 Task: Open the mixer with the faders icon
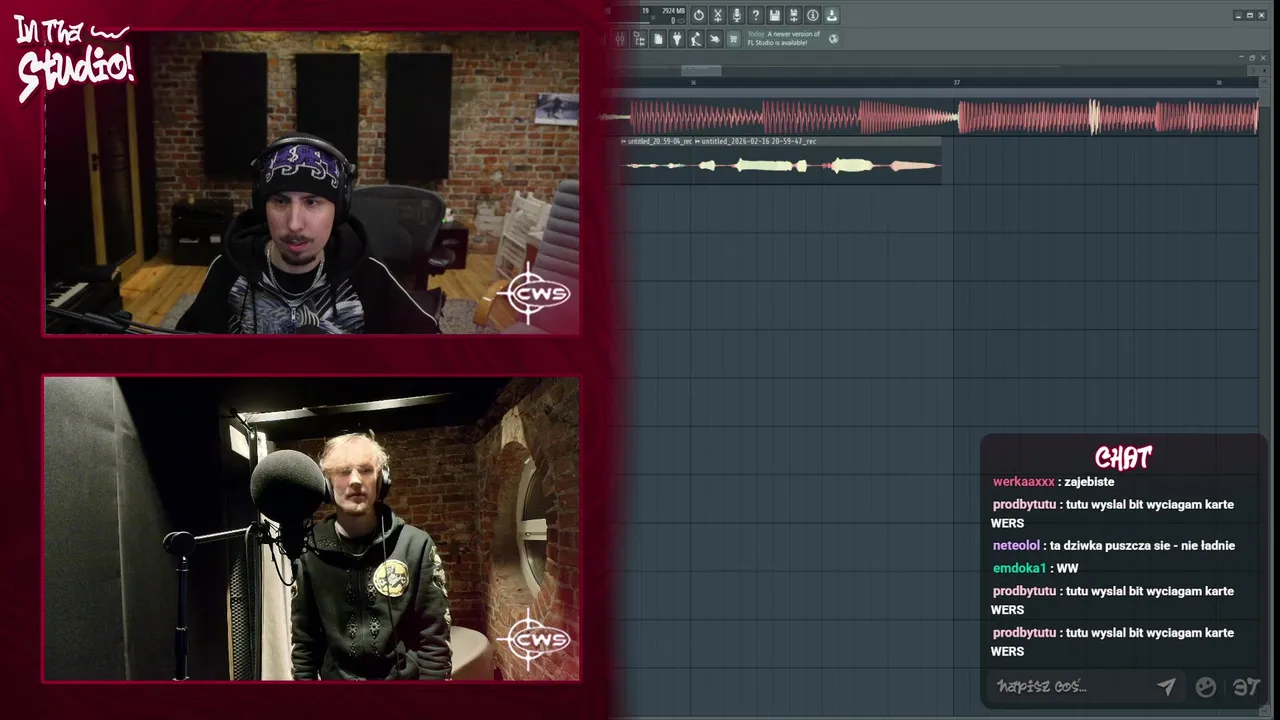620,38
